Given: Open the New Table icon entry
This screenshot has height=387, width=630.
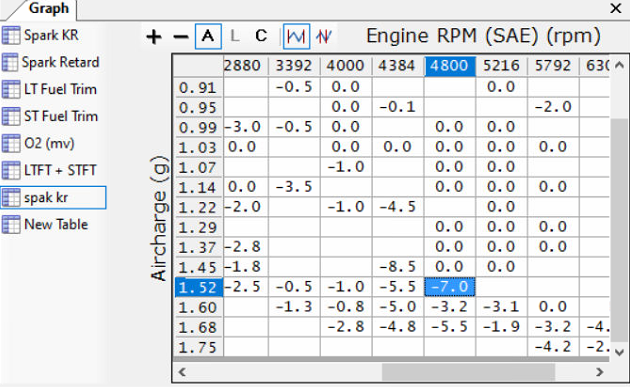Looking at the screenshot, I should click(x=10, y=224).
